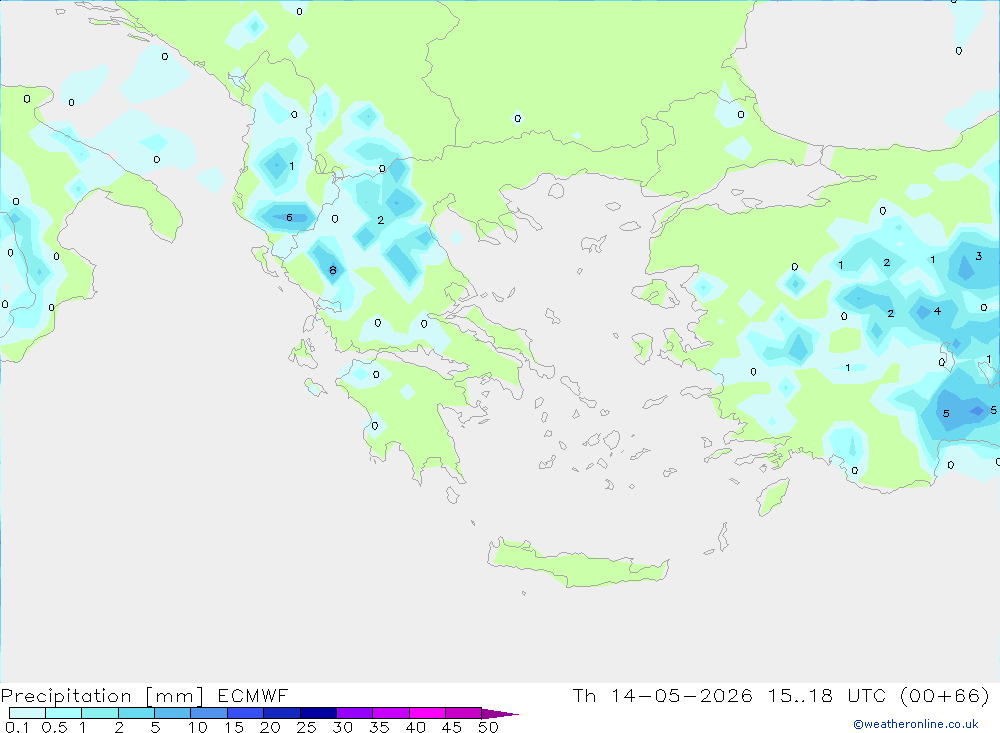Click the island of Crete on map
Viewport: 1000px width, 733px height.
578,563
